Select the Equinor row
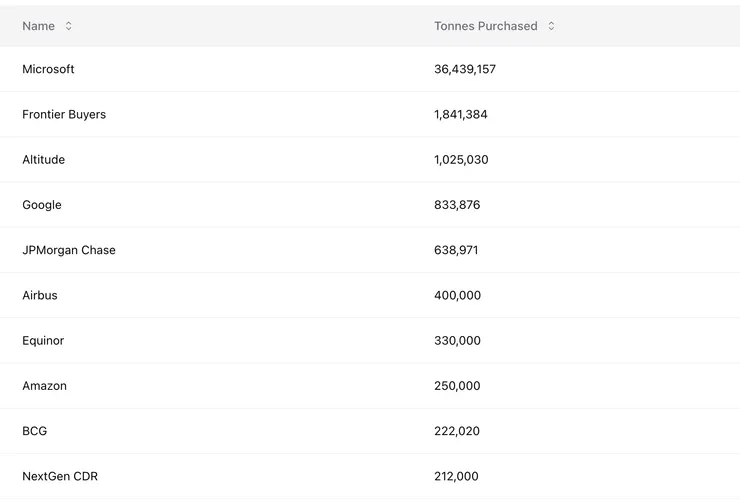Screen dimensions: 740x504 (x=43, y=341)
